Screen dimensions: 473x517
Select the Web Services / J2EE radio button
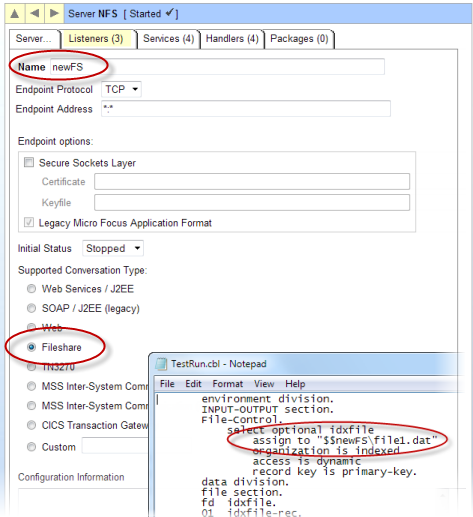pyautogui.click(x=31, y=289)
